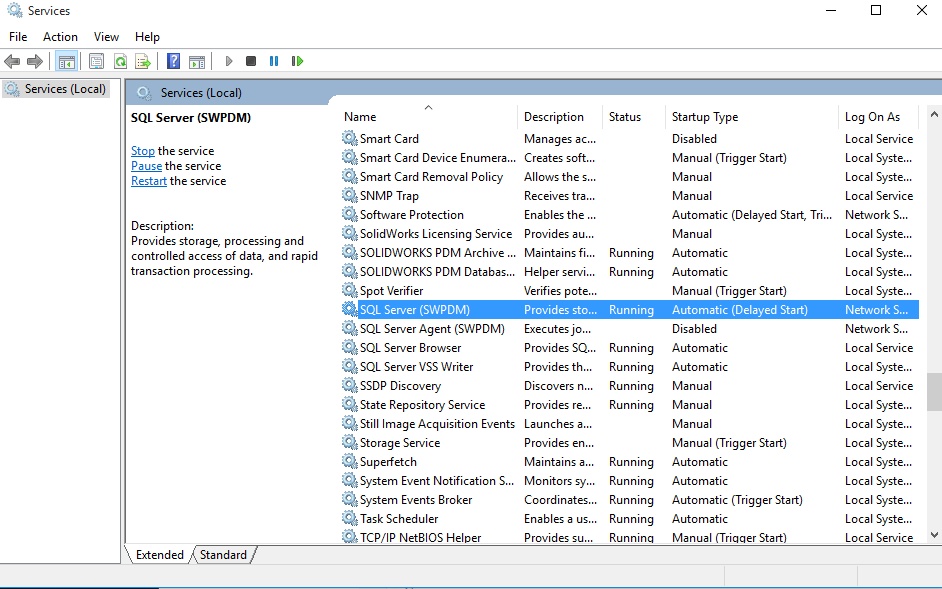Click gear icon beside Storage Service
The width and height of the screenshot is (942, 589).
[350, 442]
